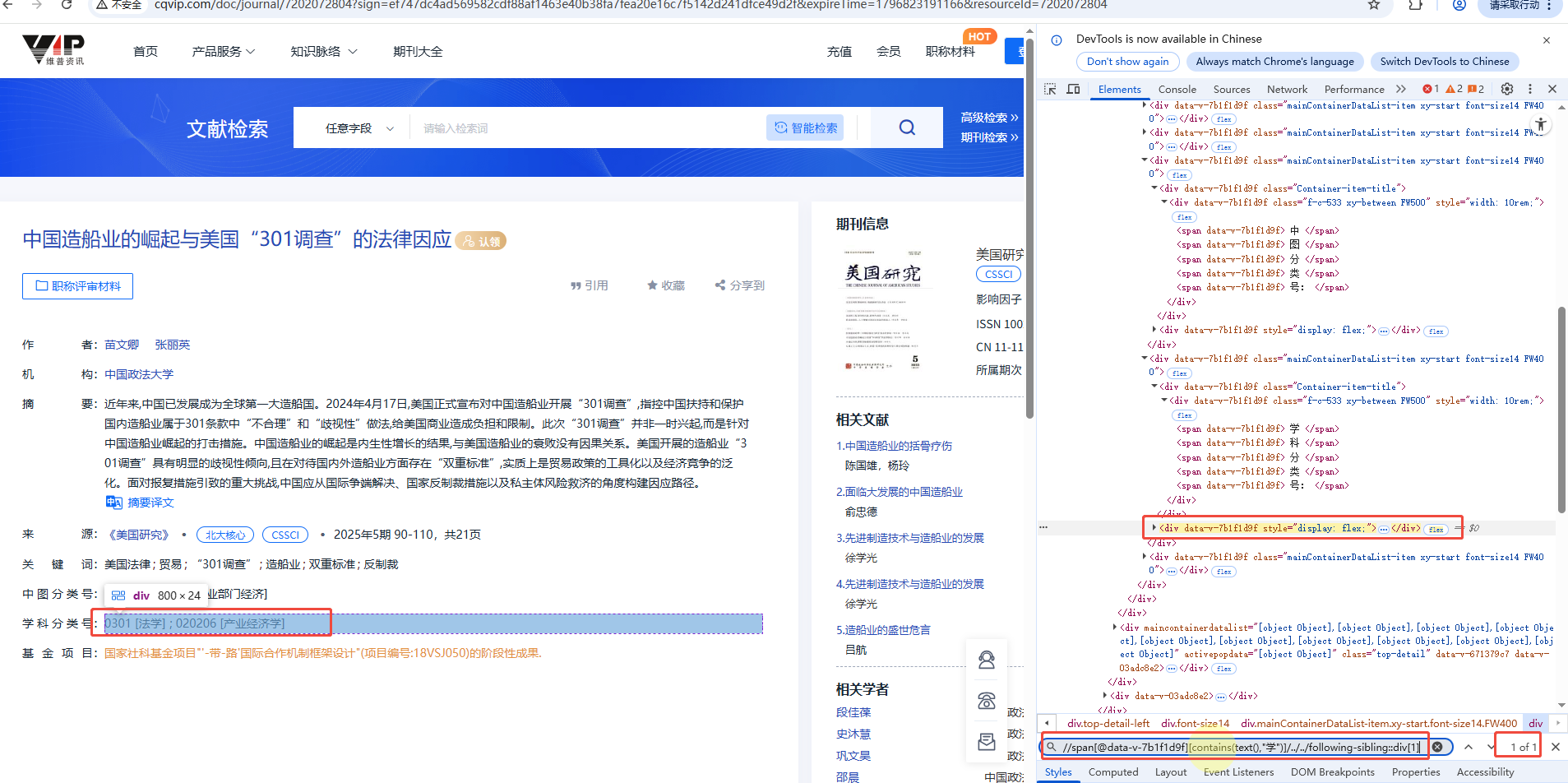Click the 美国研究 journal cover thumbnail
The image size is (1568, 783).
coord(882,309)
